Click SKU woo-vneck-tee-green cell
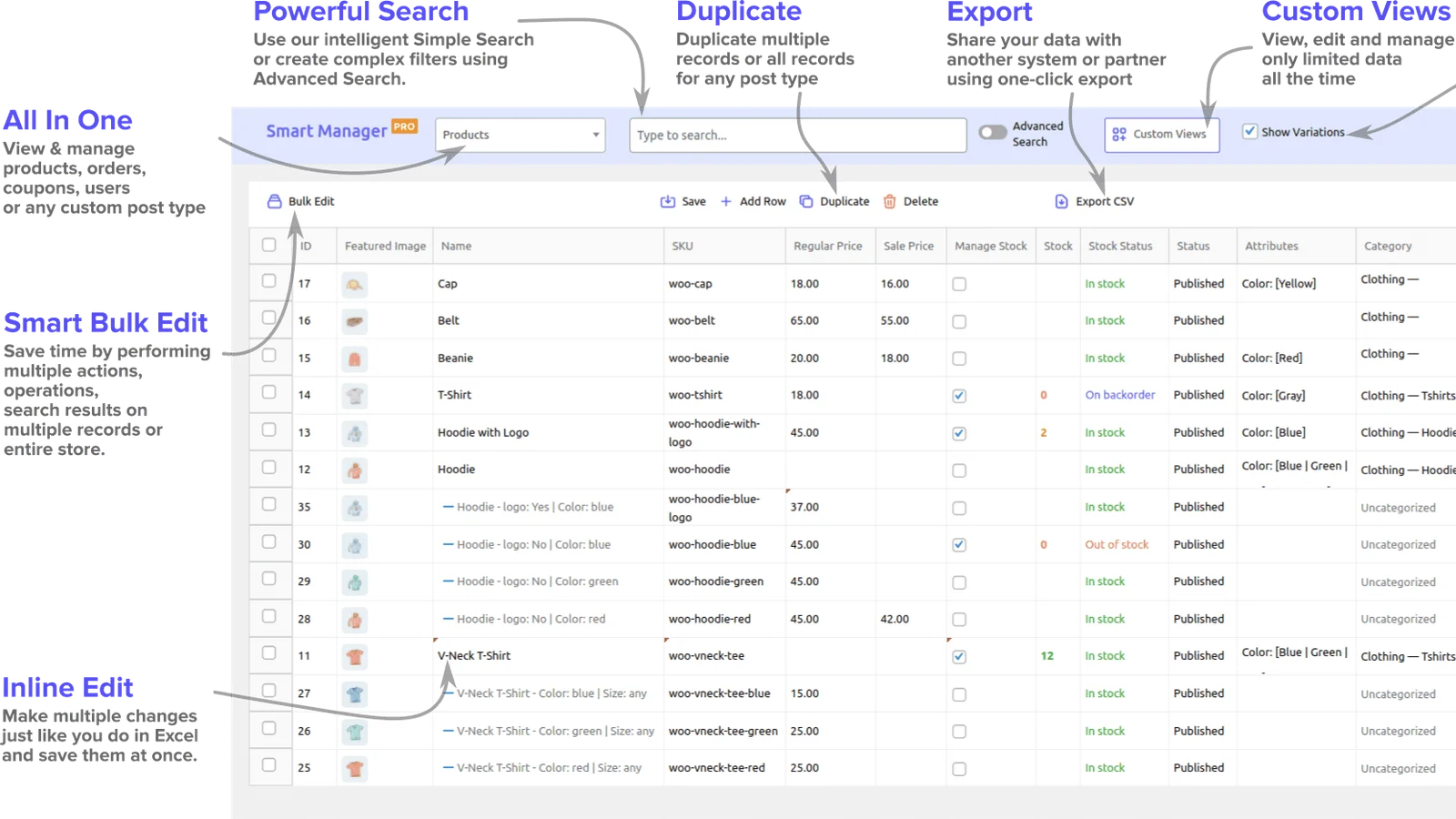Viewport: 1456px width, 819px height. coord(723,732)
